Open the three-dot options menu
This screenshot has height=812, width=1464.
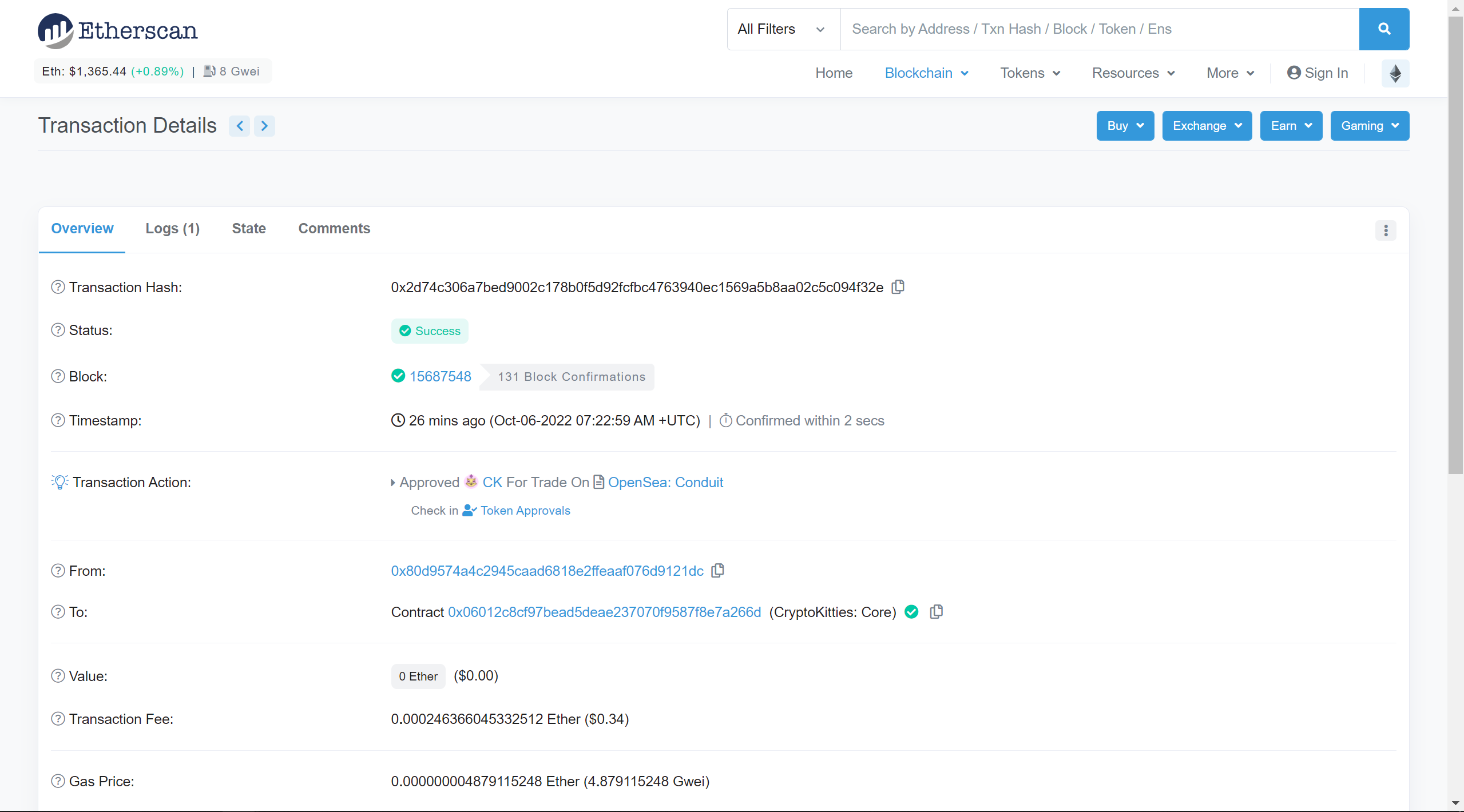point(1385,230)
